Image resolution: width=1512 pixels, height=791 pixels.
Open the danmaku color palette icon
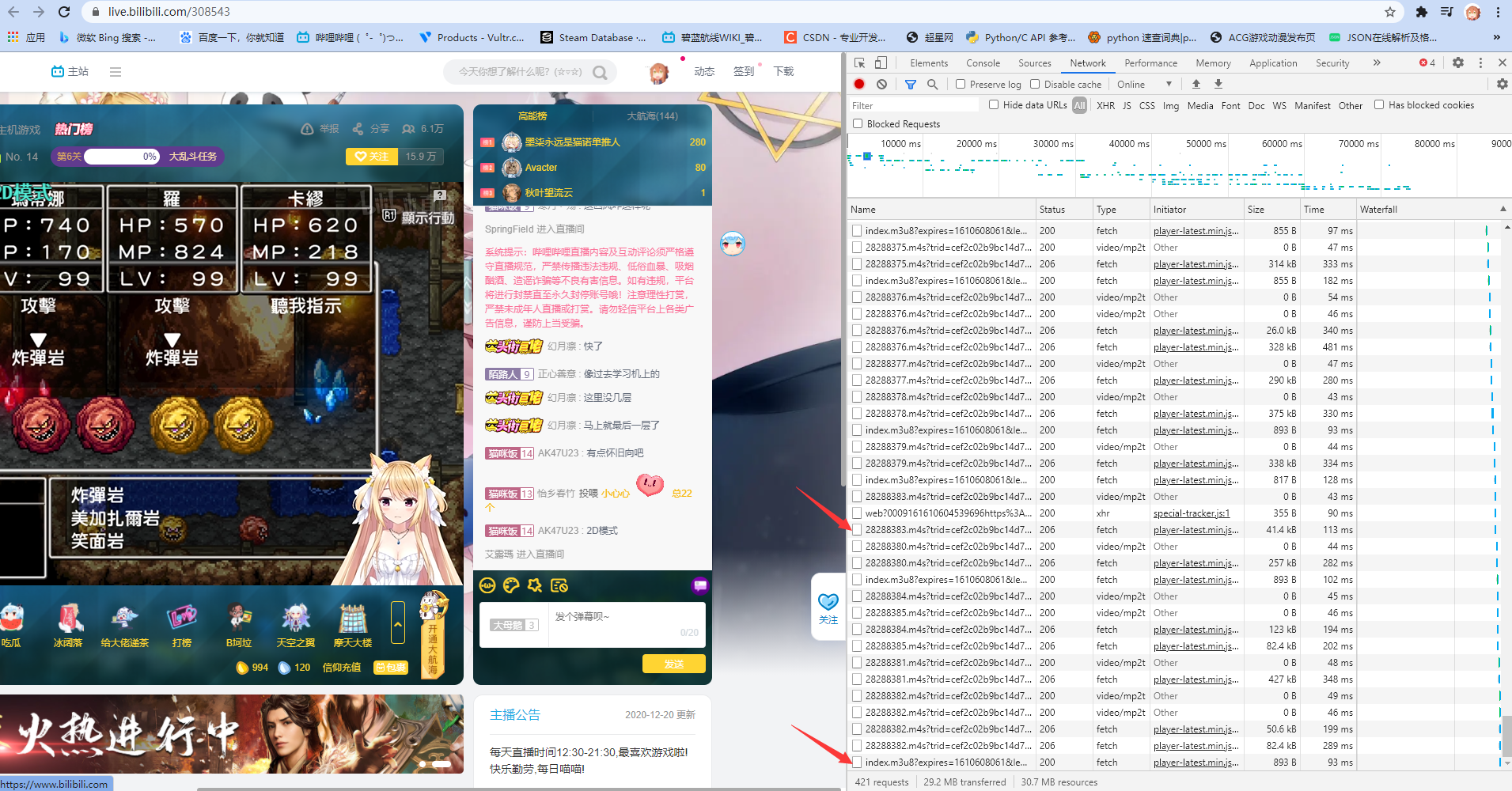pos(511,585)
